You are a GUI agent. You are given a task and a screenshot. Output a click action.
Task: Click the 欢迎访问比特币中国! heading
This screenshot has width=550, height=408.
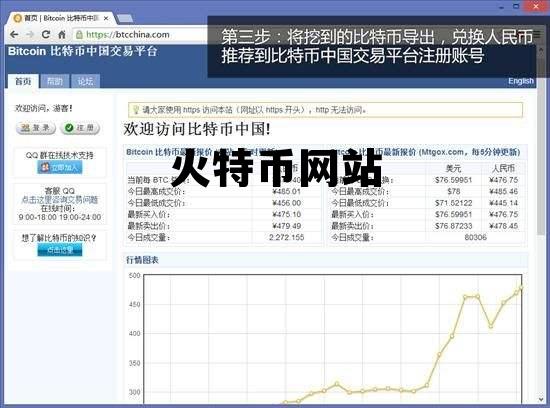(197, 129)
